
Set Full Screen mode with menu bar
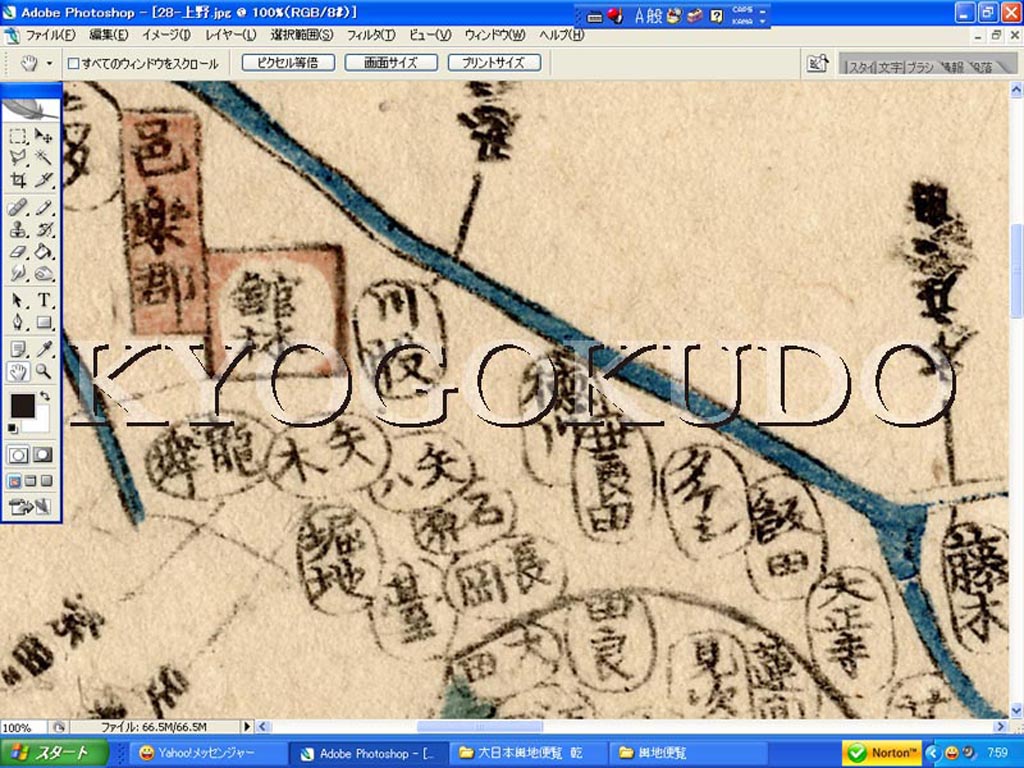pos(31,481)
